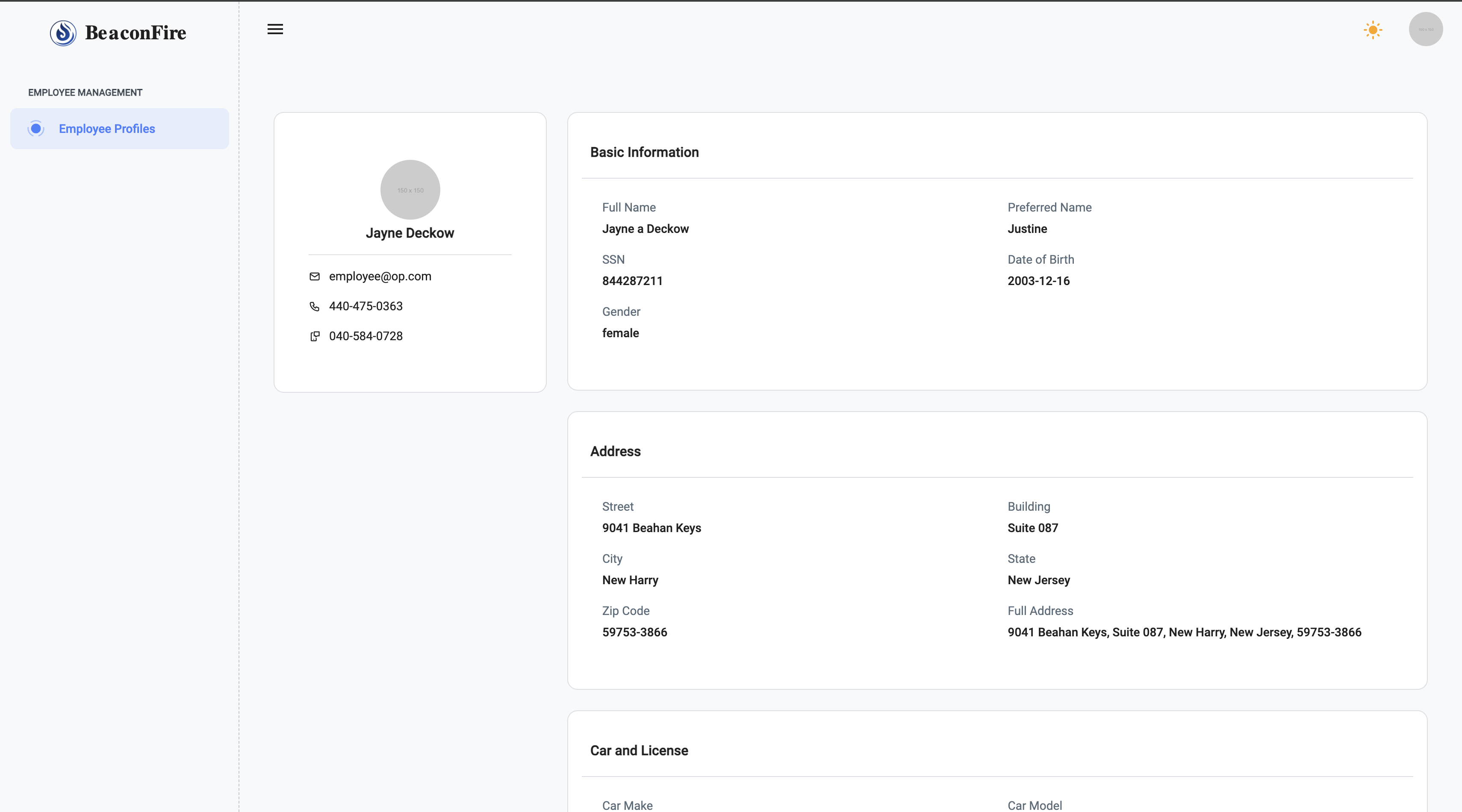Click the mobile phone icon
The width and height of the screenshot is (1462, 812).
[315, 336]
